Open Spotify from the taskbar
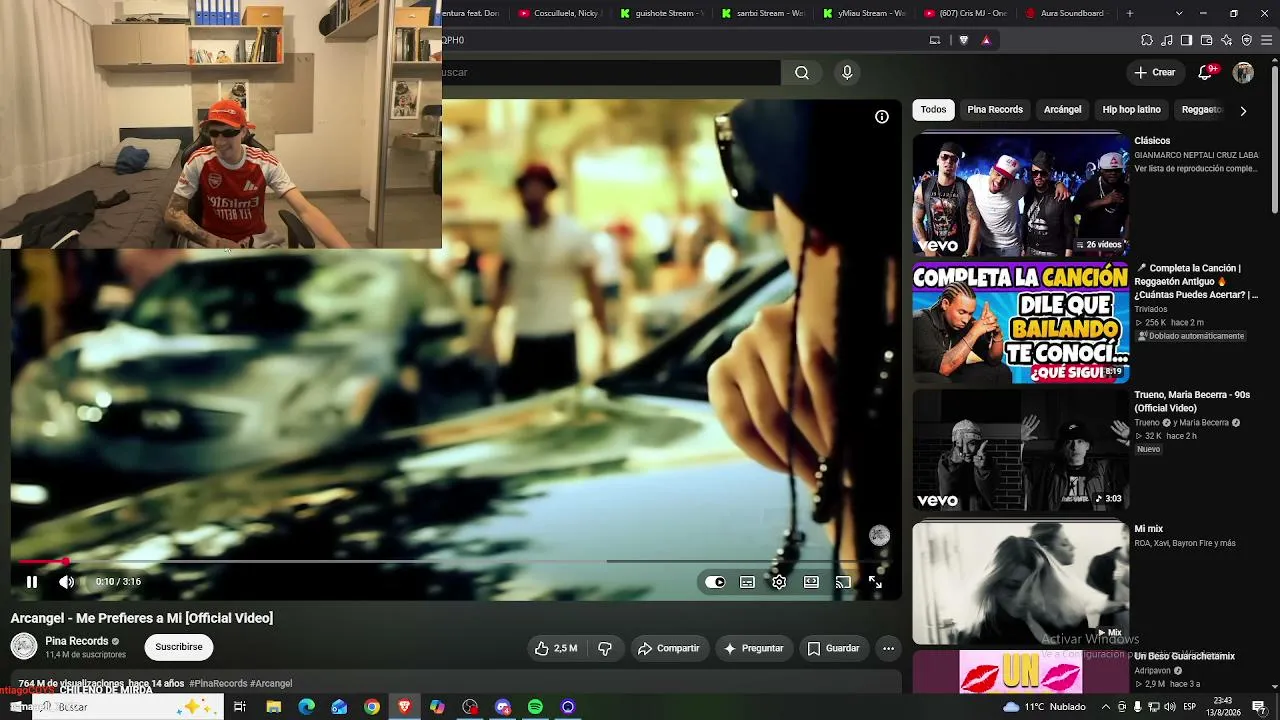 [x=535, y=707]
